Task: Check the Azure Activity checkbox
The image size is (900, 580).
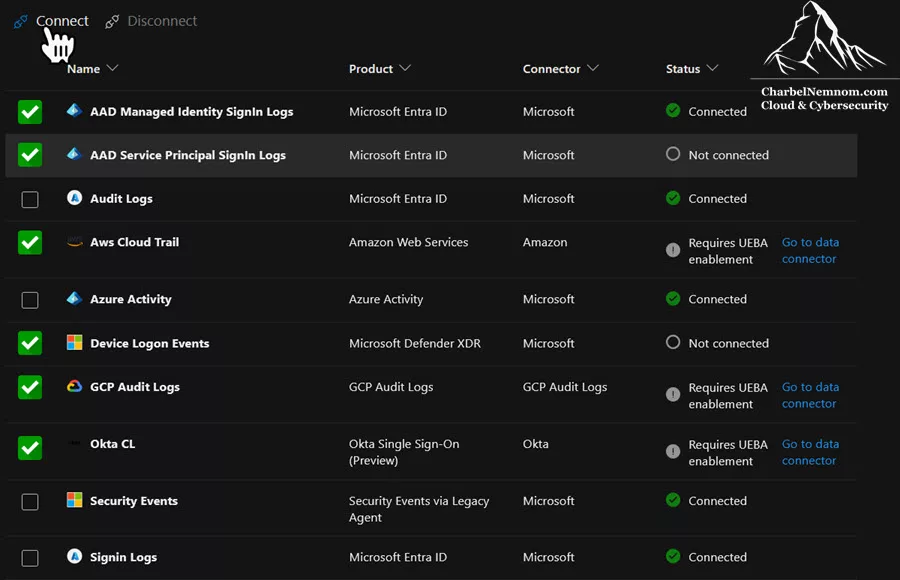Action: pos(30,300)
